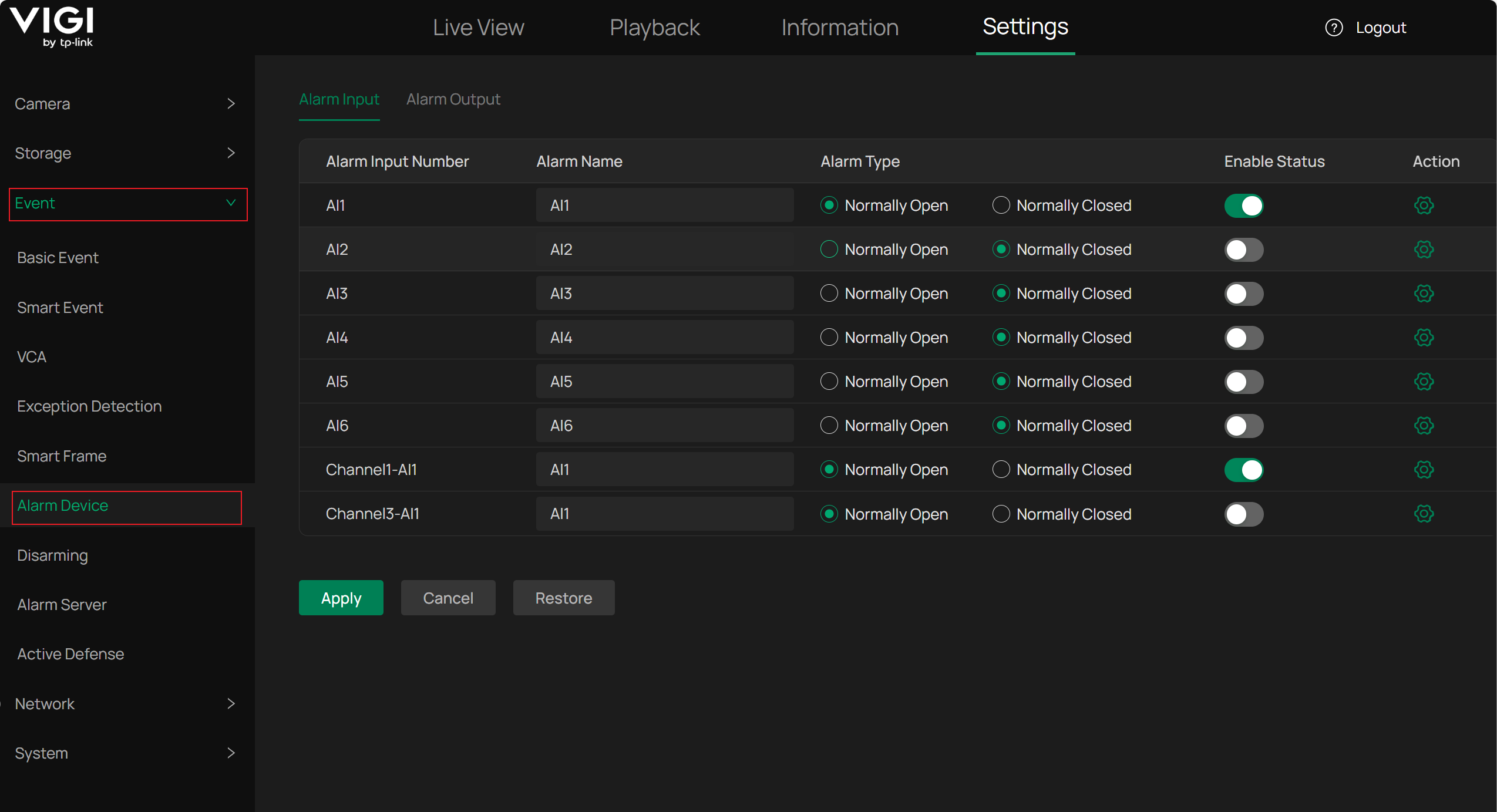1497x812 pixels.
Task: Restore the alarm input settings
Action: click(563, 598)
